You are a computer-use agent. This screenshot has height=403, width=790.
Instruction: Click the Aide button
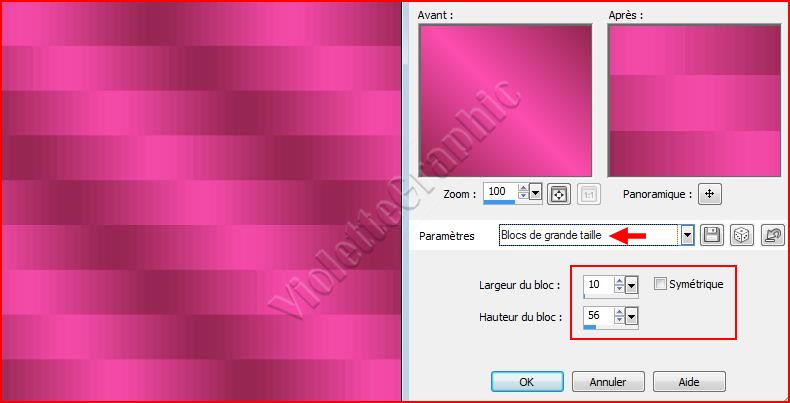pos(689,382)
